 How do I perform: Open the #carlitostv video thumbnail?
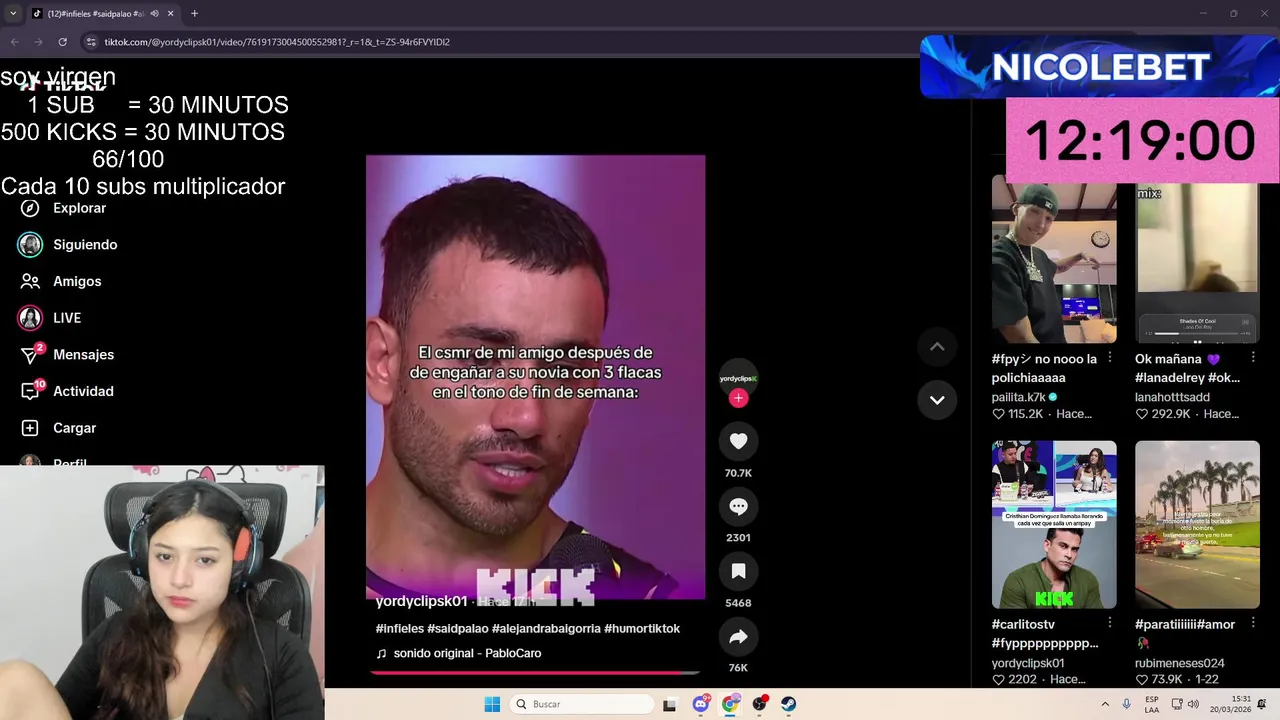click(x=1054, y=524)
